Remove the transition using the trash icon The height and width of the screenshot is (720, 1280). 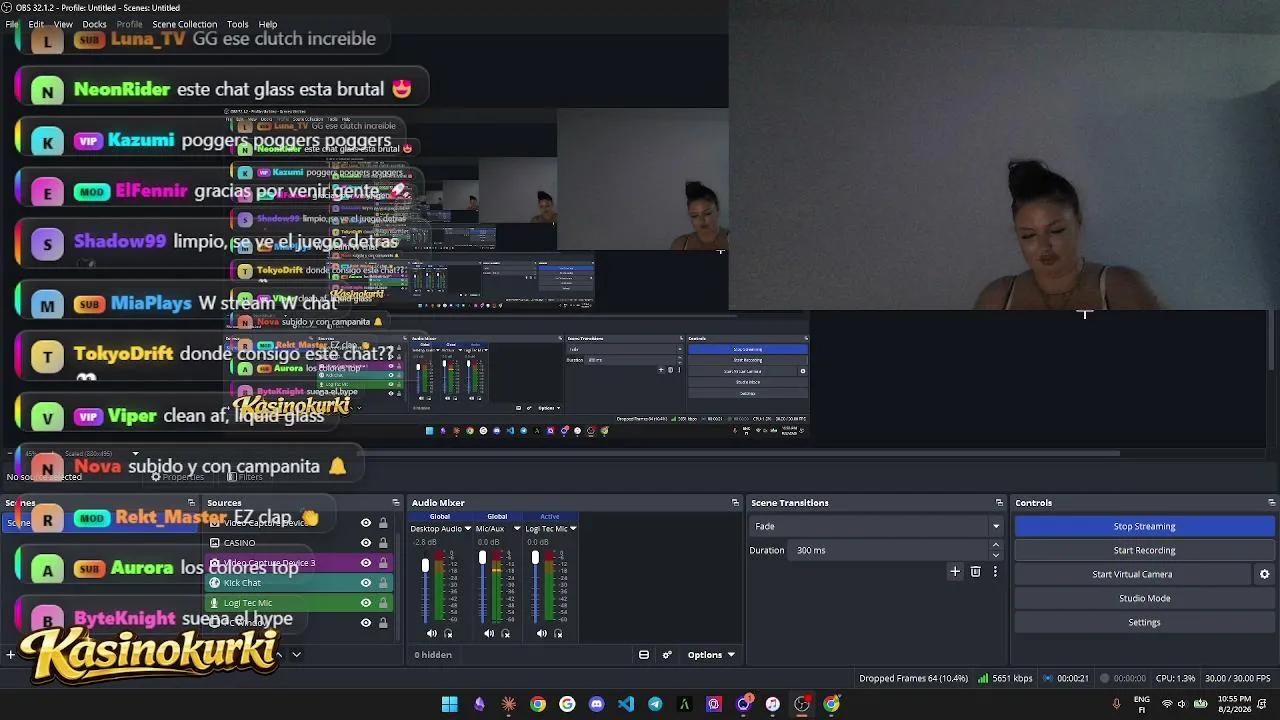pos(976,572)
